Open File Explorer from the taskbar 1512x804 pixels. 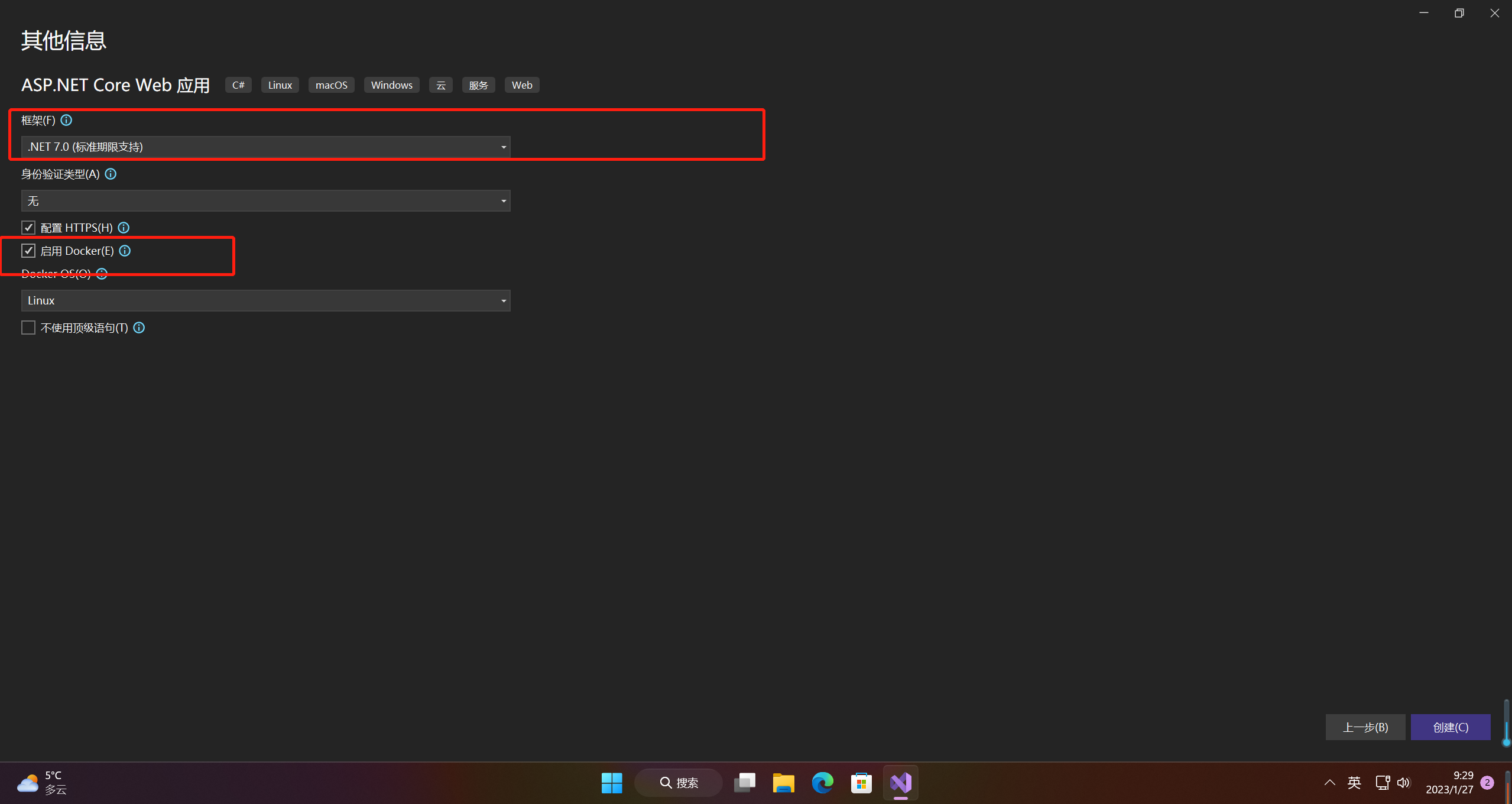pos(784,783)
